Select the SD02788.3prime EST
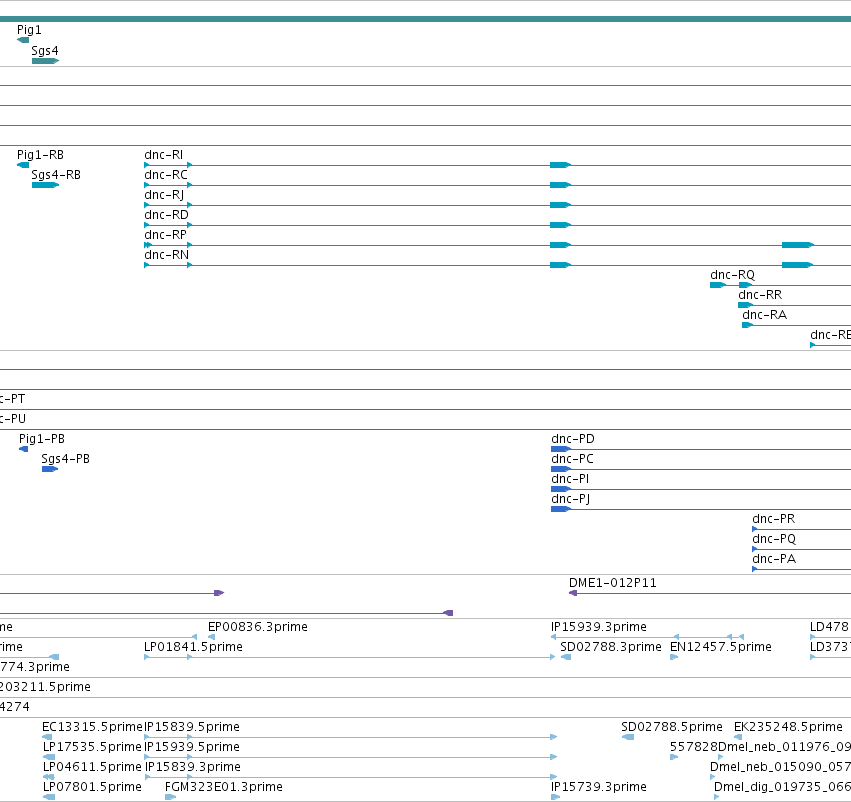The image size is (851, 802). coord(566,657)
